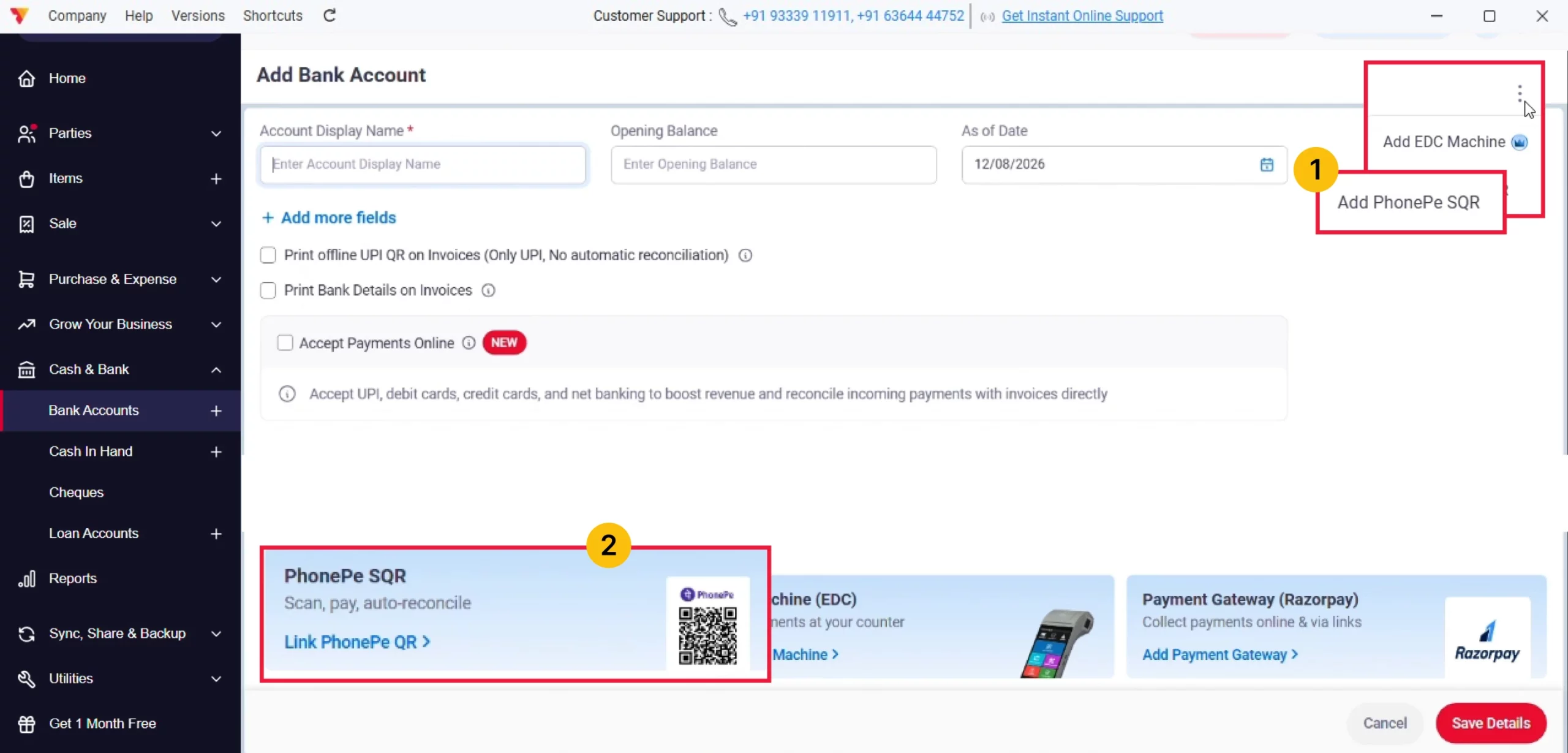Focus the Account Display Name field
This screenshot has width=1568, height=753.
[x=423, y=164]
